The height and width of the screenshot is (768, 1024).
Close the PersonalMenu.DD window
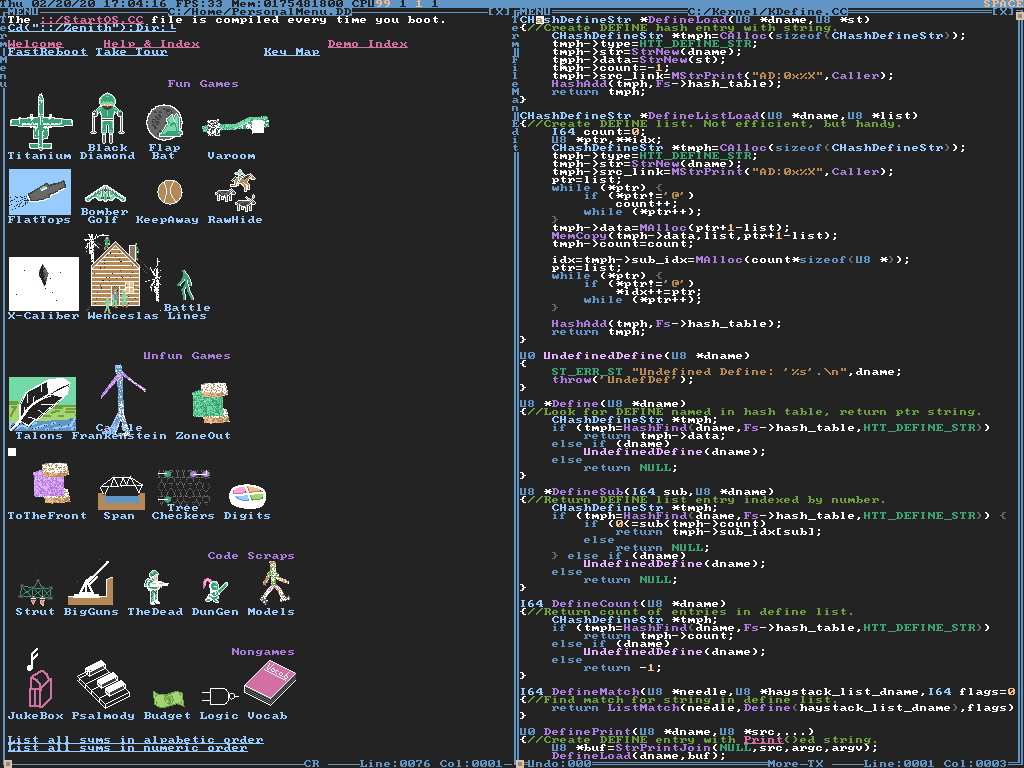[x=500, y=12]
